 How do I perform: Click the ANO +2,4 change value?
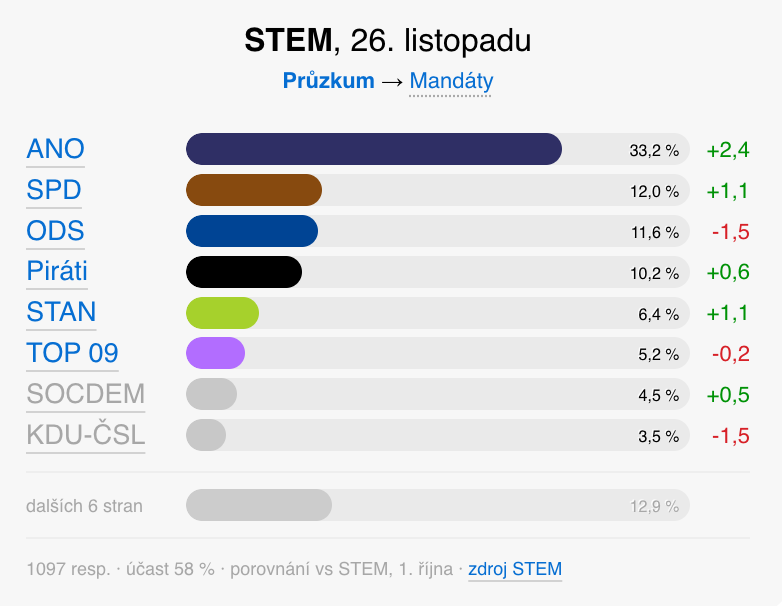[x=727, y=150]
